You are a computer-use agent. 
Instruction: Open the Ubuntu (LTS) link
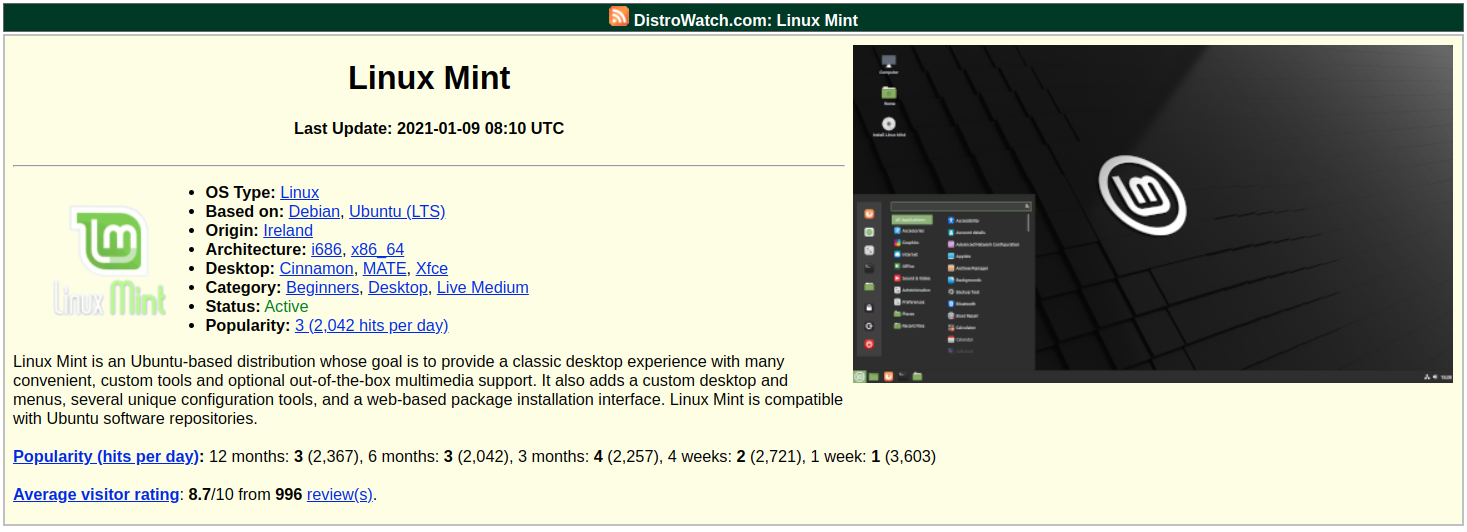point(397,212)
